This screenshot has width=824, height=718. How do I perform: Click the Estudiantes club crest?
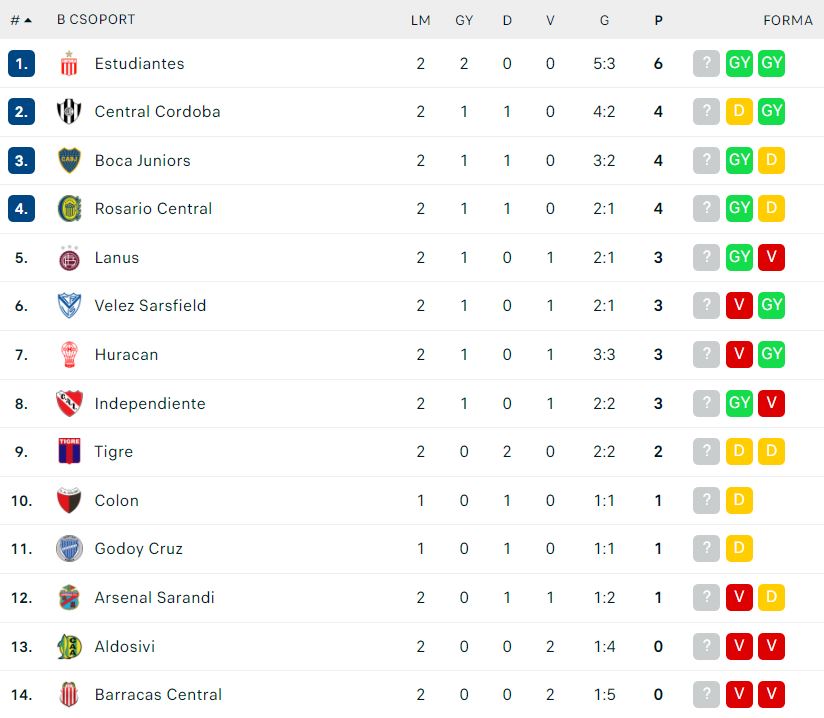(x=69, y=64)
